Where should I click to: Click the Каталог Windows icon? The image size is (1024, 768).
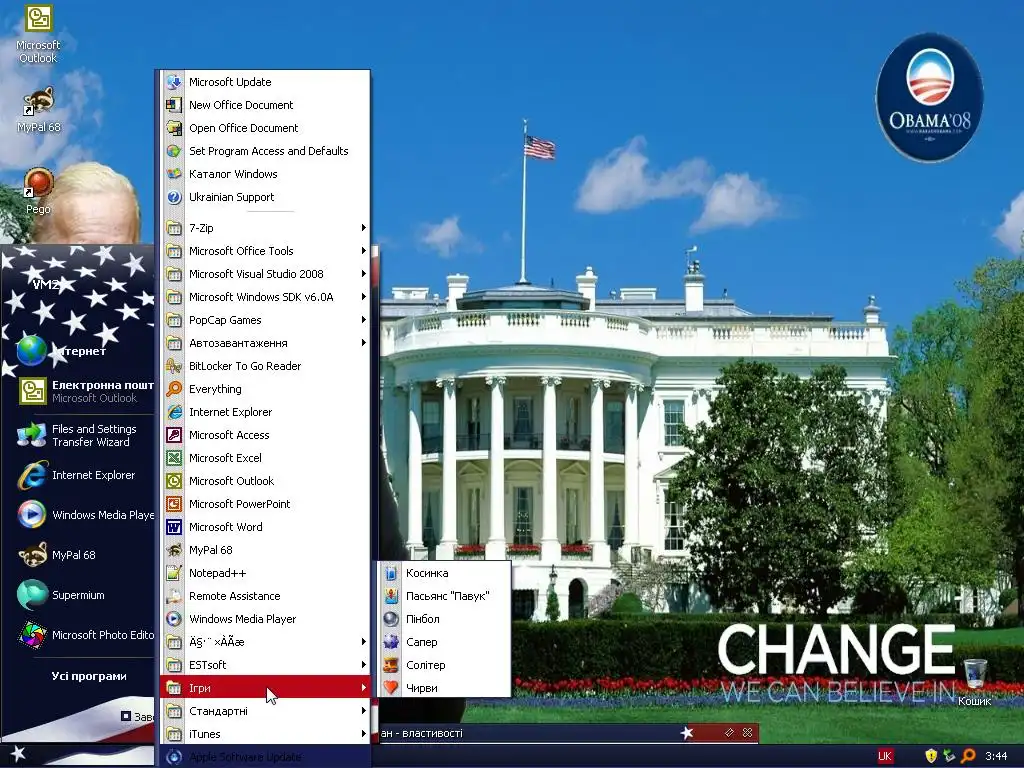(x=174, y=174)
